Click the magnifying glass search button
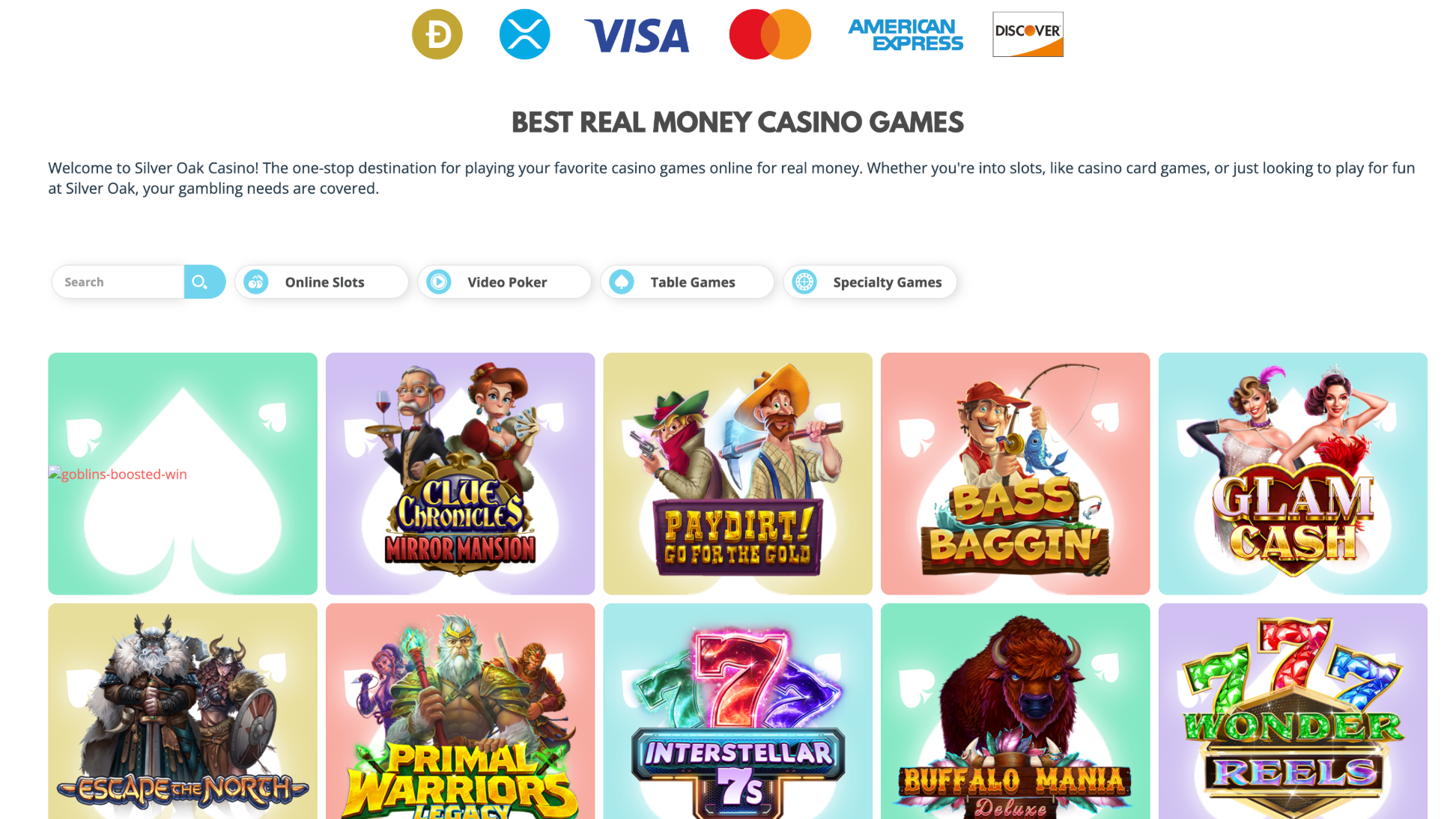Viewport: 1456px width, 819px height. (x=204, y=281)
